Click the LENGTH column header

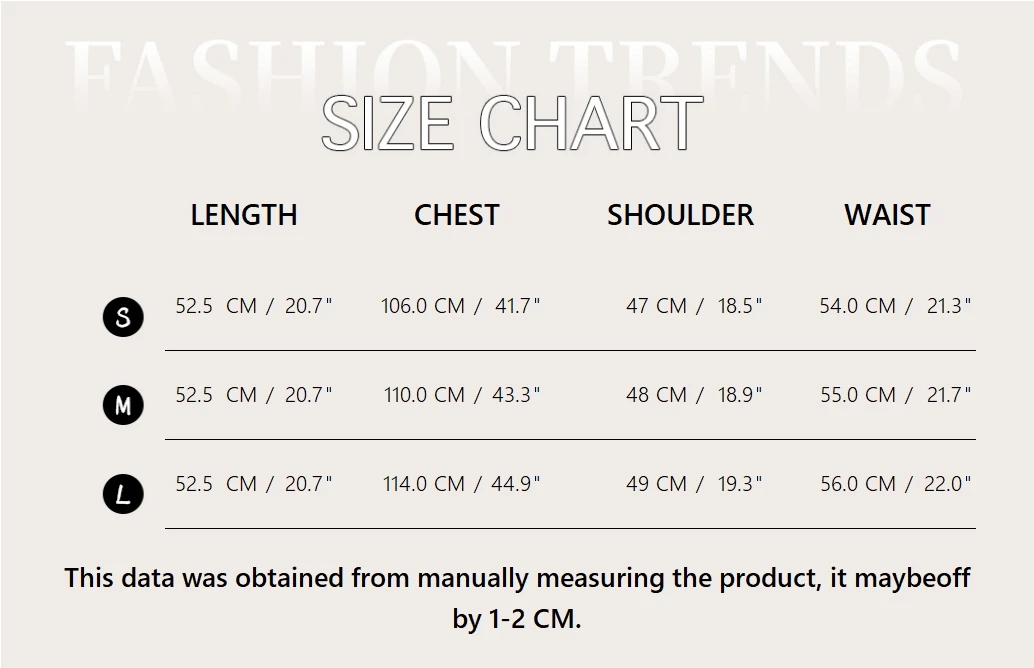click(244, 215)
